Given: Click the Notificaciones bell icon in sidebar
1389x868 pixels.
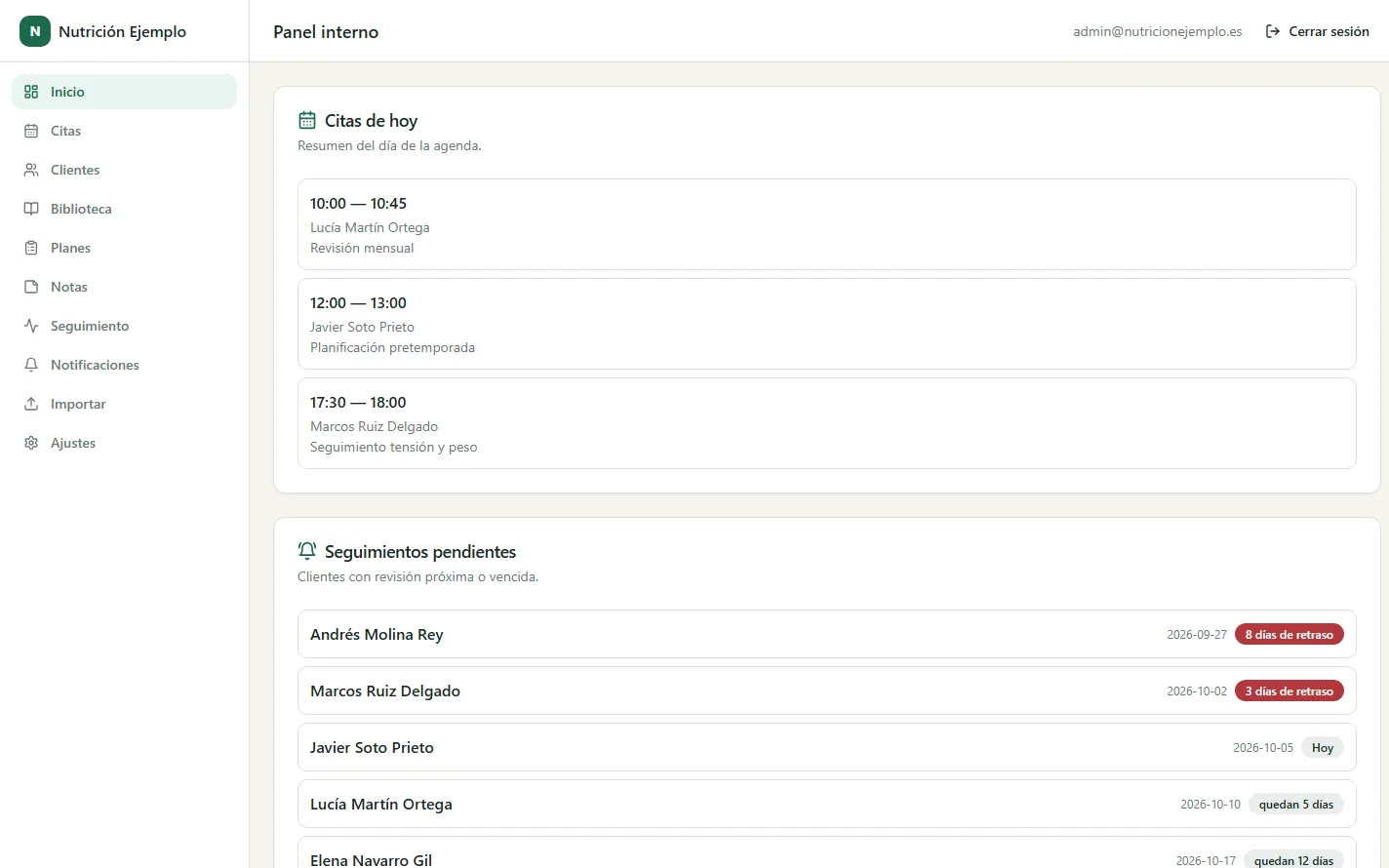Looking at the screenshot, I should 31,365.
